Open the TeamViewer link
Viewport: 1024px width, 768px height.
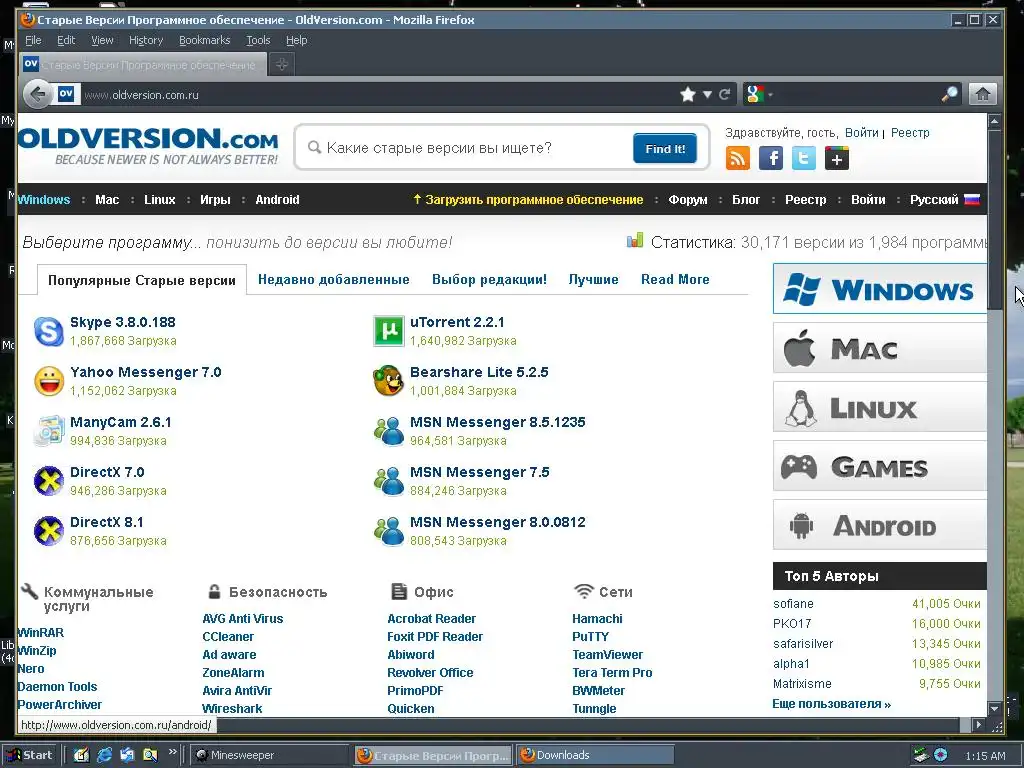[x=607, y=654]
